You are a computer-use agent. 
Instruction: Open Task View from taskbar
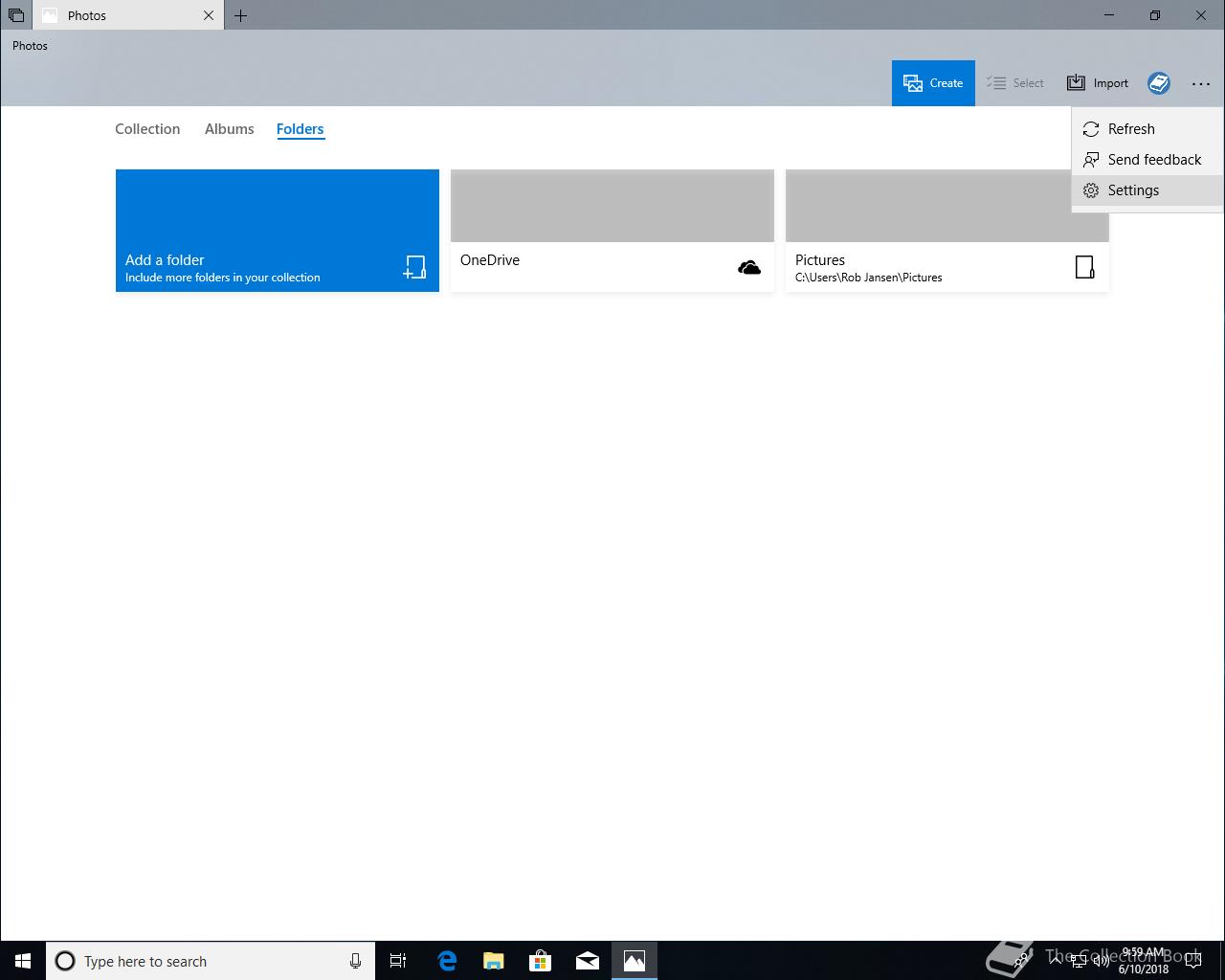pyautogui.click(x=398, y=961)
